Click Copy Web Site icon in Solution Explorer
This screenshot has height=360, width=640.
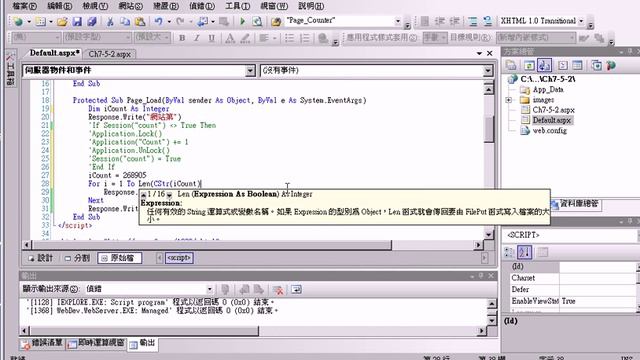[596, 65]
